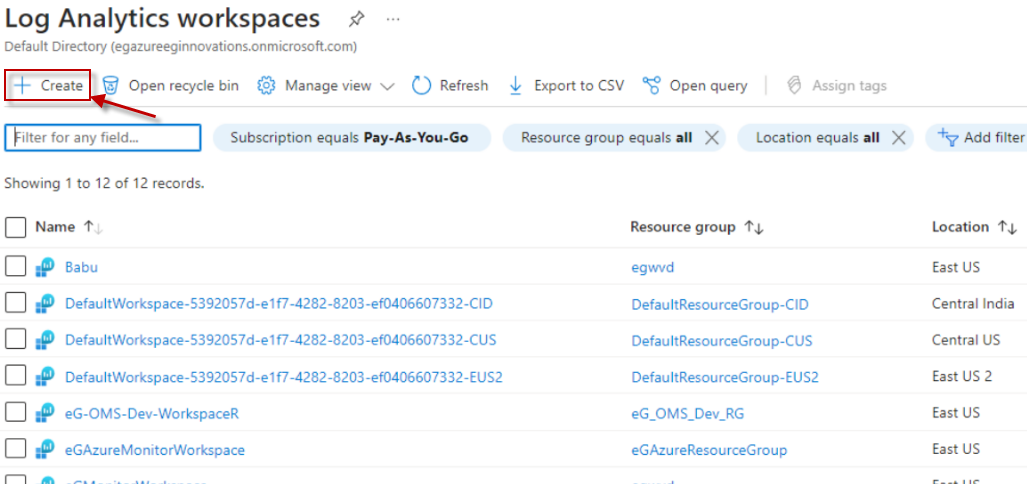
Task: Open recycle bin from toolbar
Action: [x=171, y=86]
